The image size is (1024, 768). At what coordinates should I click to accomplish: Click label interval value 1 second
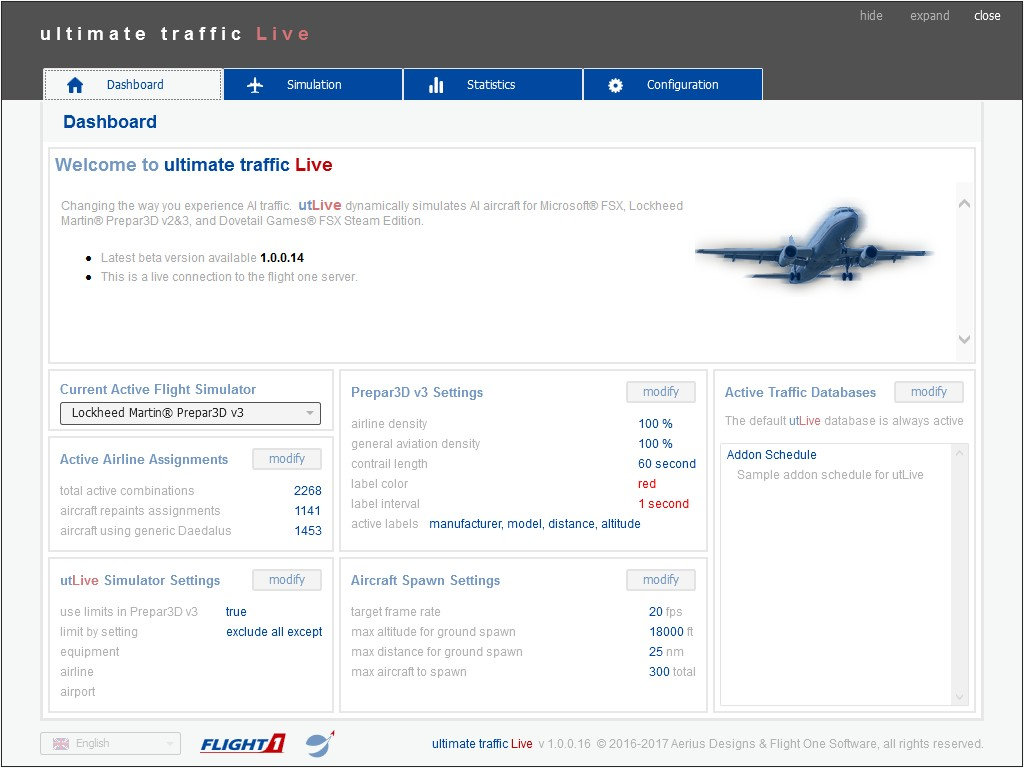coord(664,504)
